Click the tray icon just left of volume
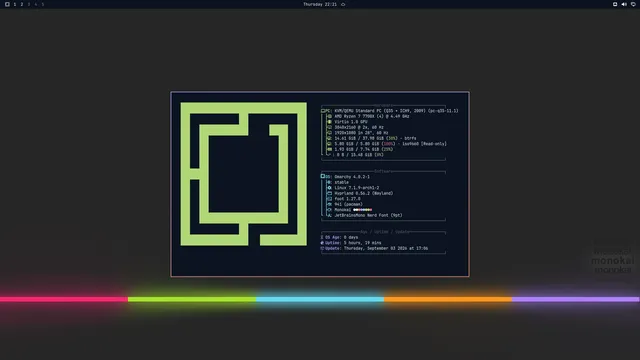 615,4
